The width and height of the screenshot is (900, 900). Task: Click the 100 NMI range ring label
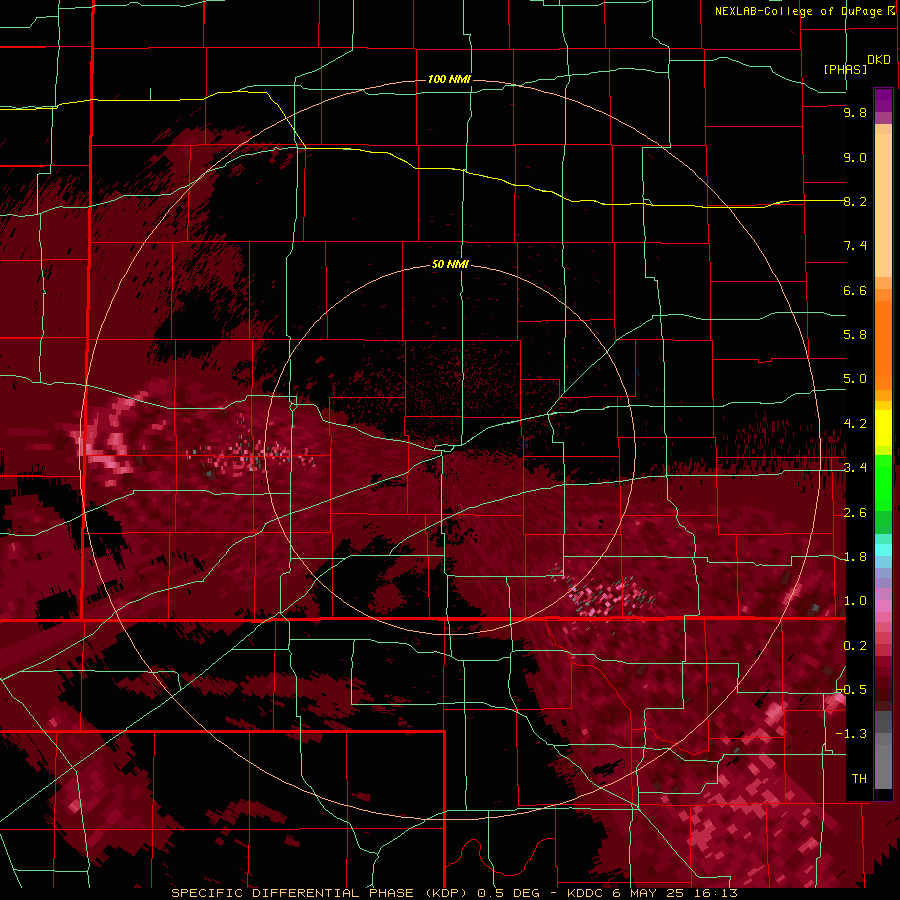click(449, 79)
